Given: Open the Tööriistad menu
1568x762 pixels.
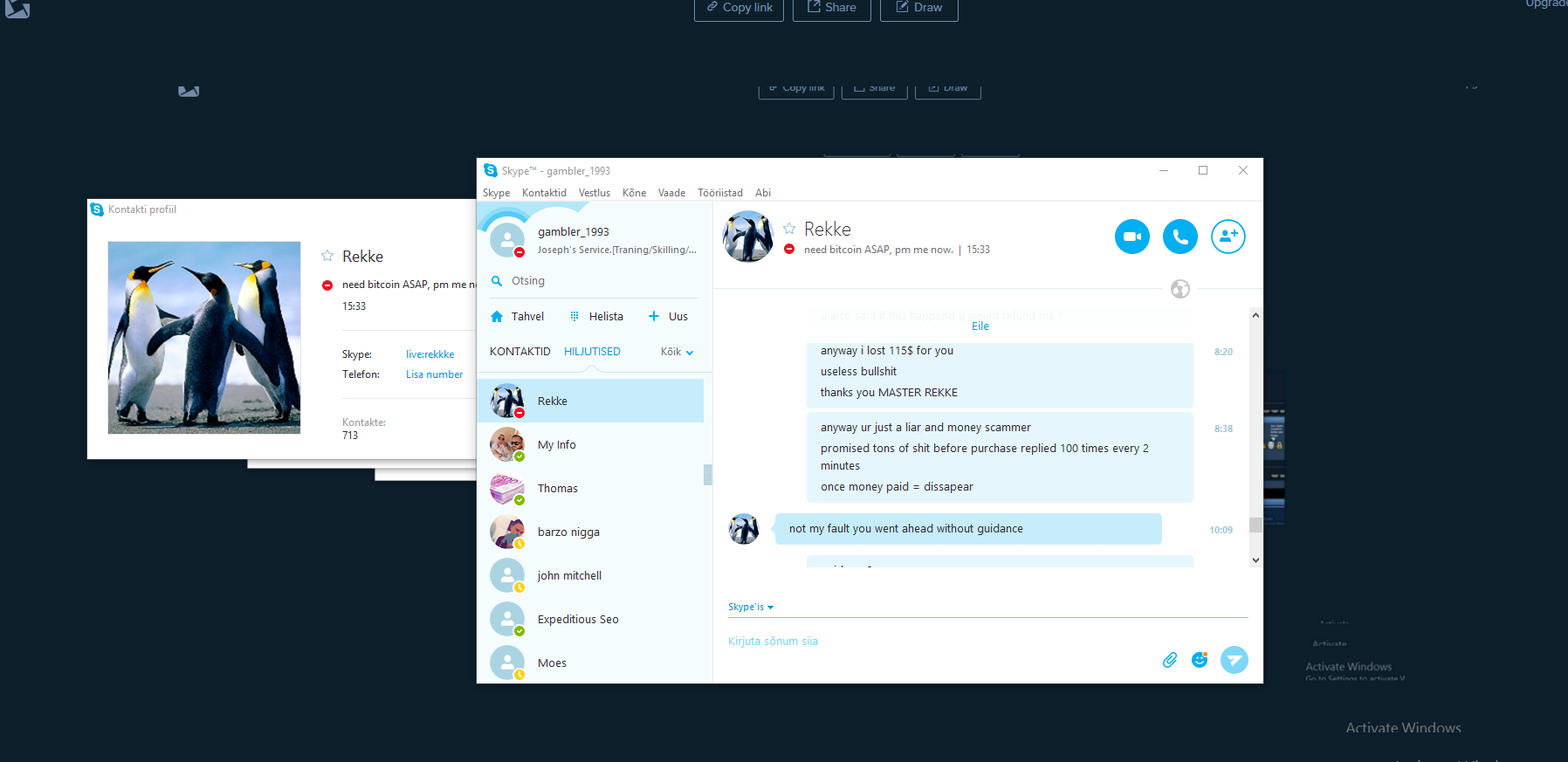Looking at the screenshot, I should 719,193.
